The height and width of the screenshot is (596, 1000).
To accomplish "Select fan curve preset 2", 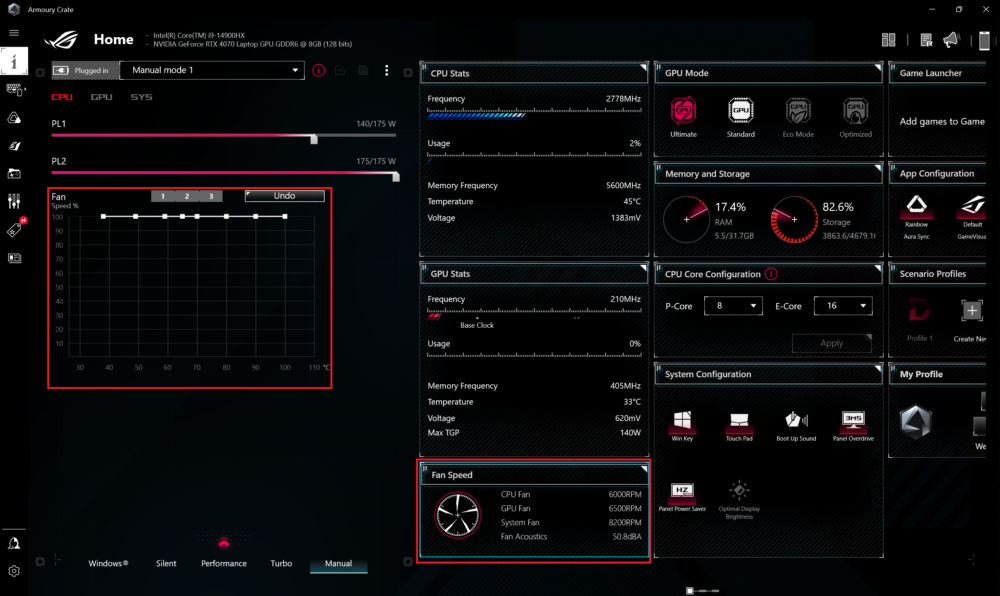I will (186, 196).
